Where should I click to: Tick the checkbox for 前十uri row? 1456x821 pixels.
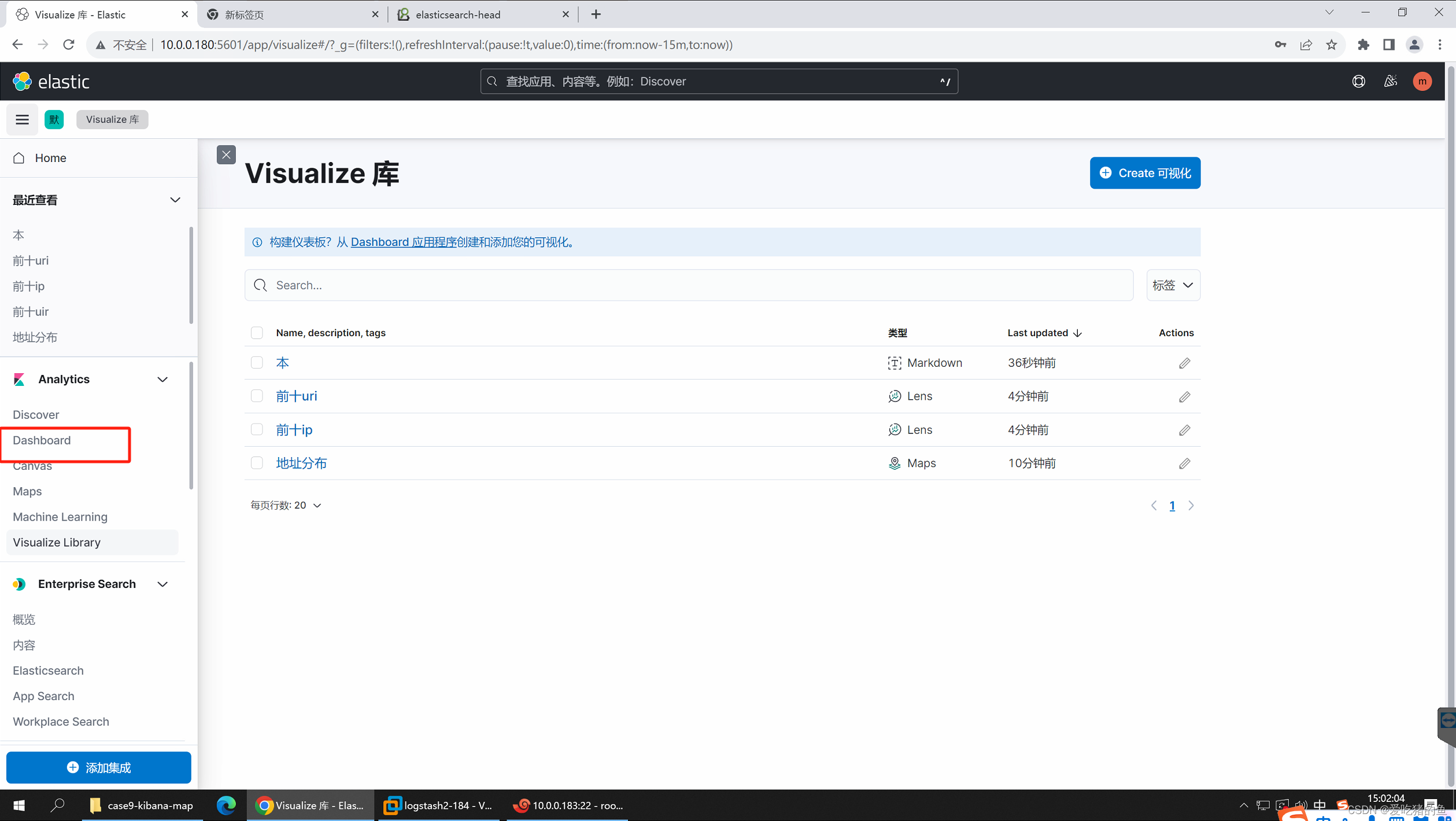(257, 396)
